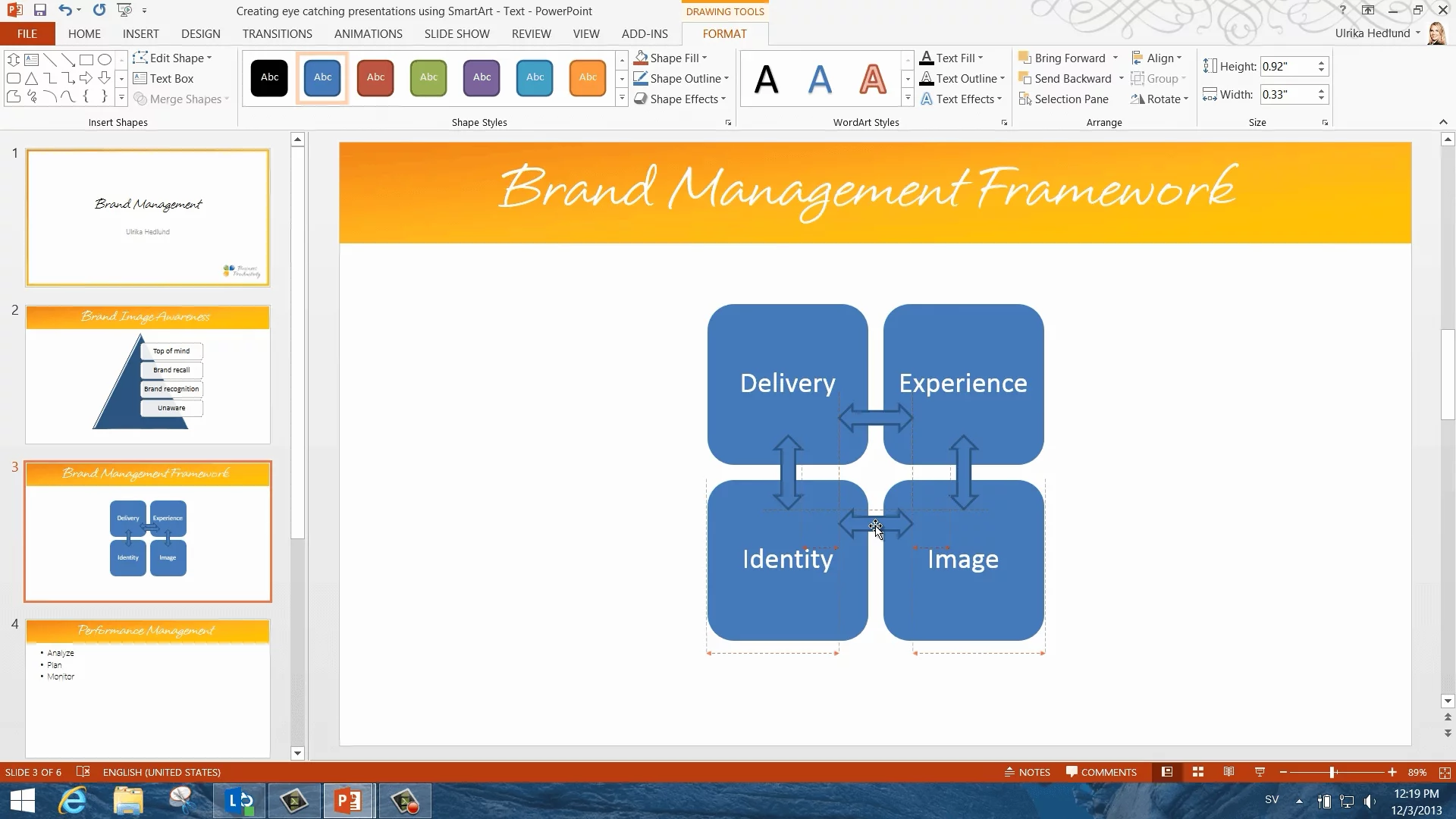Expand the Shape Fill dropdown

point(704,58)
